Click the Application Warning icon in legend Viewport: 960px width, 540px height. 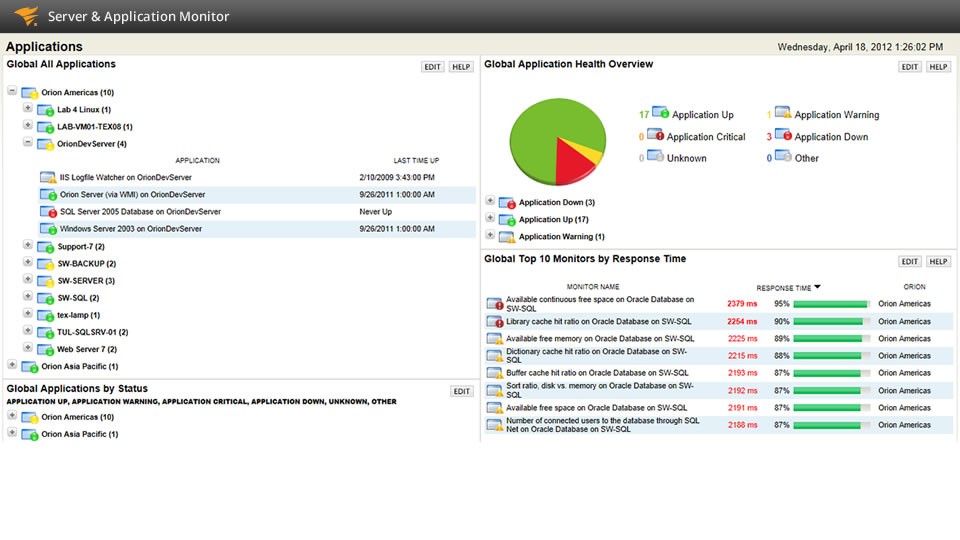[x=783, y=115]
